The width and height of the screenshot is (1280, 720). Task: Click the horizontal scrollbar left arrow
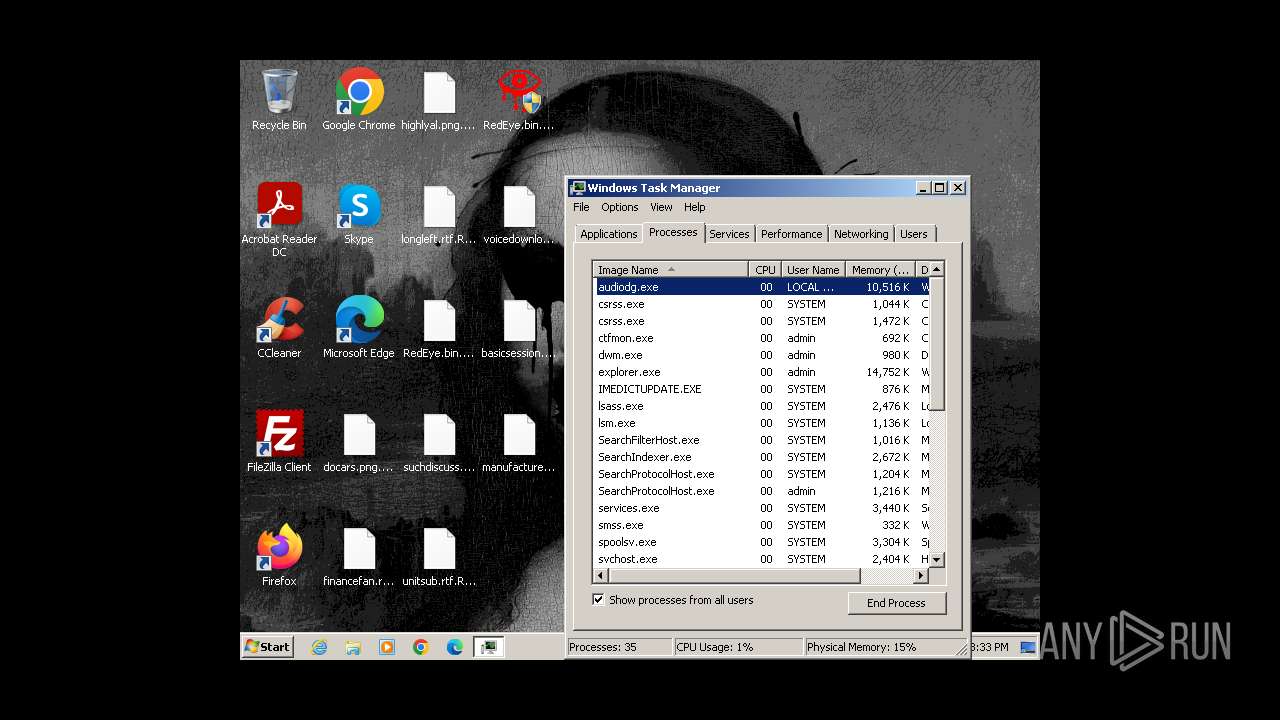point(601,576)
